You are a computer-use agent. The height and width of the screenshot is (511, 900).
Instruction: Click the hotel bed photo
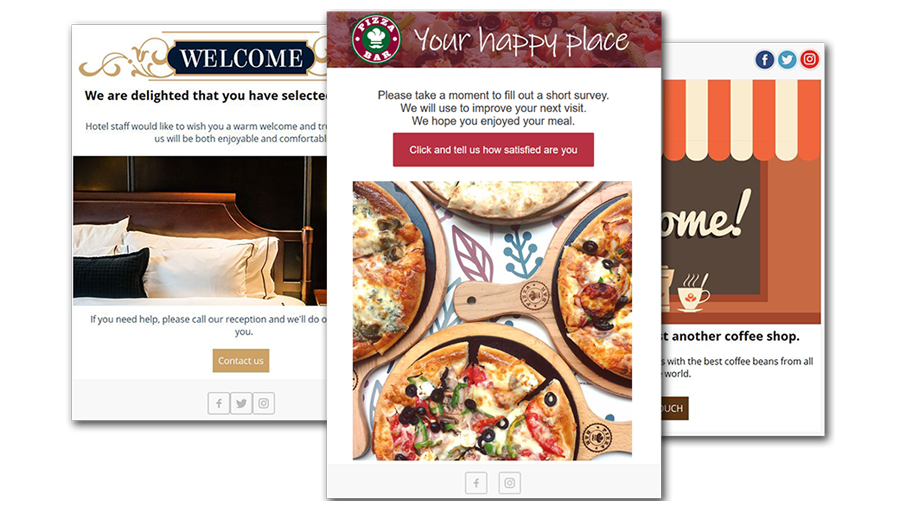coord(200,231)
